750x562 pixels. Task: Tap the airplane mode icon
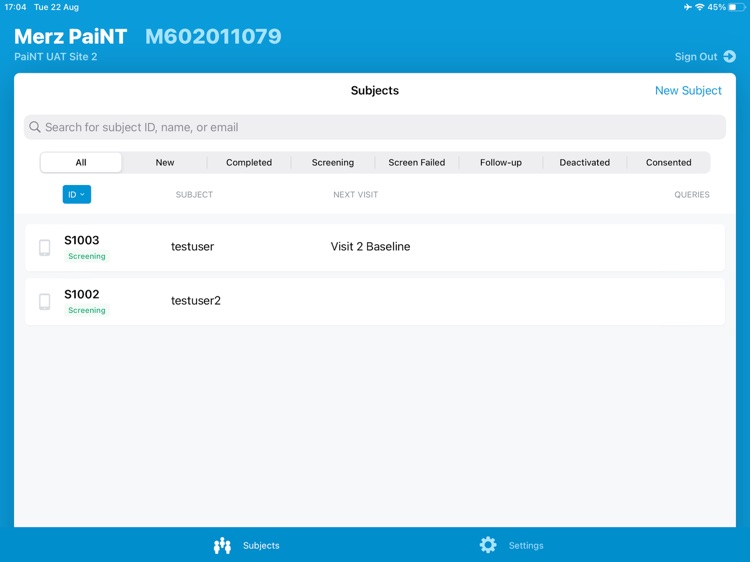point(688,7)
